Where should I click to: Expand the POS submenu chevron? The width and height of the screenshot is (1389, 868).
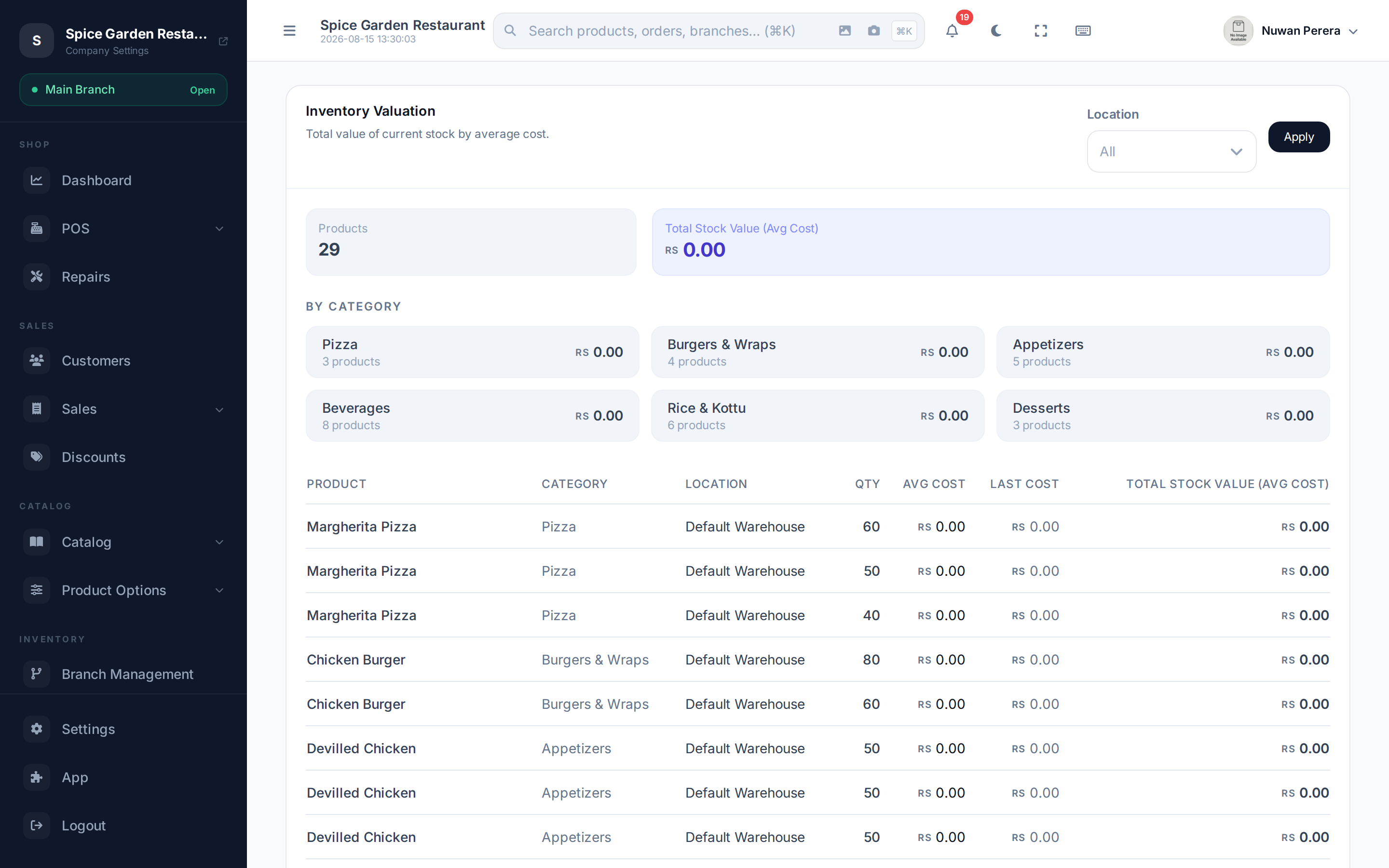pyautogui.click(x=219, y=229)
